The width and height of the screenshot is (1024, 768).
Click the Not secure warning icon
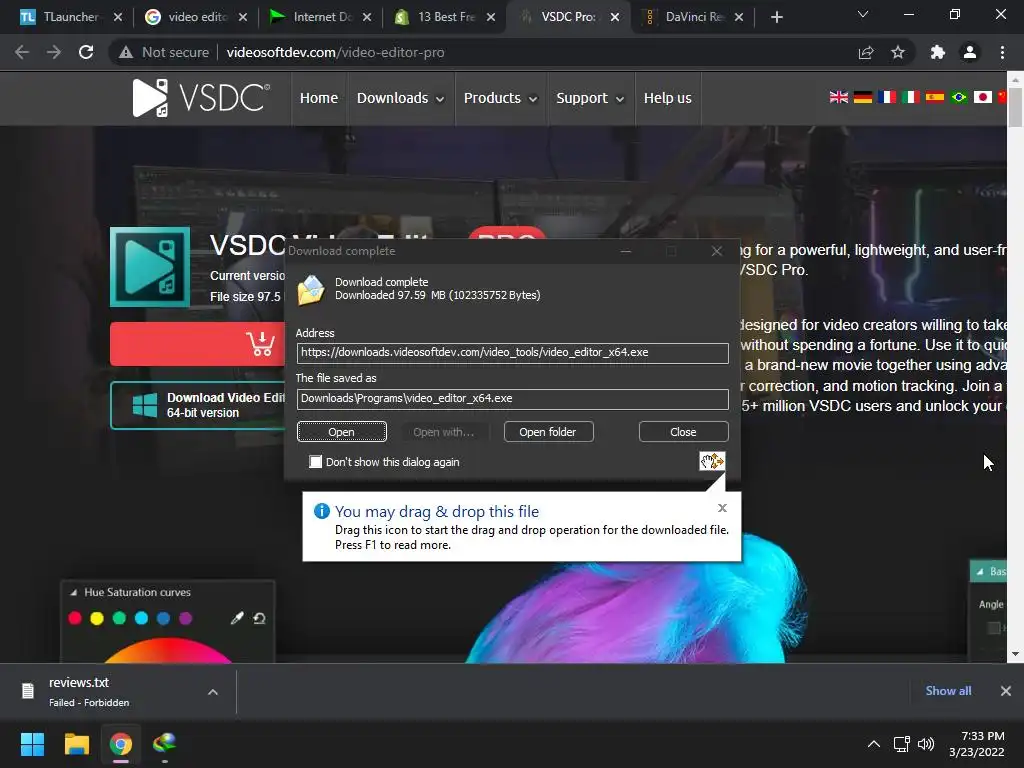pos(126,52)
